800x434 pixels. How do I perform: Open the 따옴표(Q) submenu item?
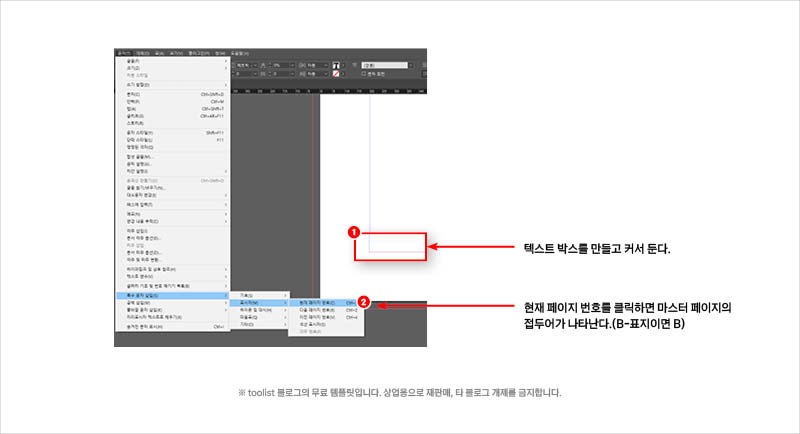pyautogui.click(x=260, y=317)
